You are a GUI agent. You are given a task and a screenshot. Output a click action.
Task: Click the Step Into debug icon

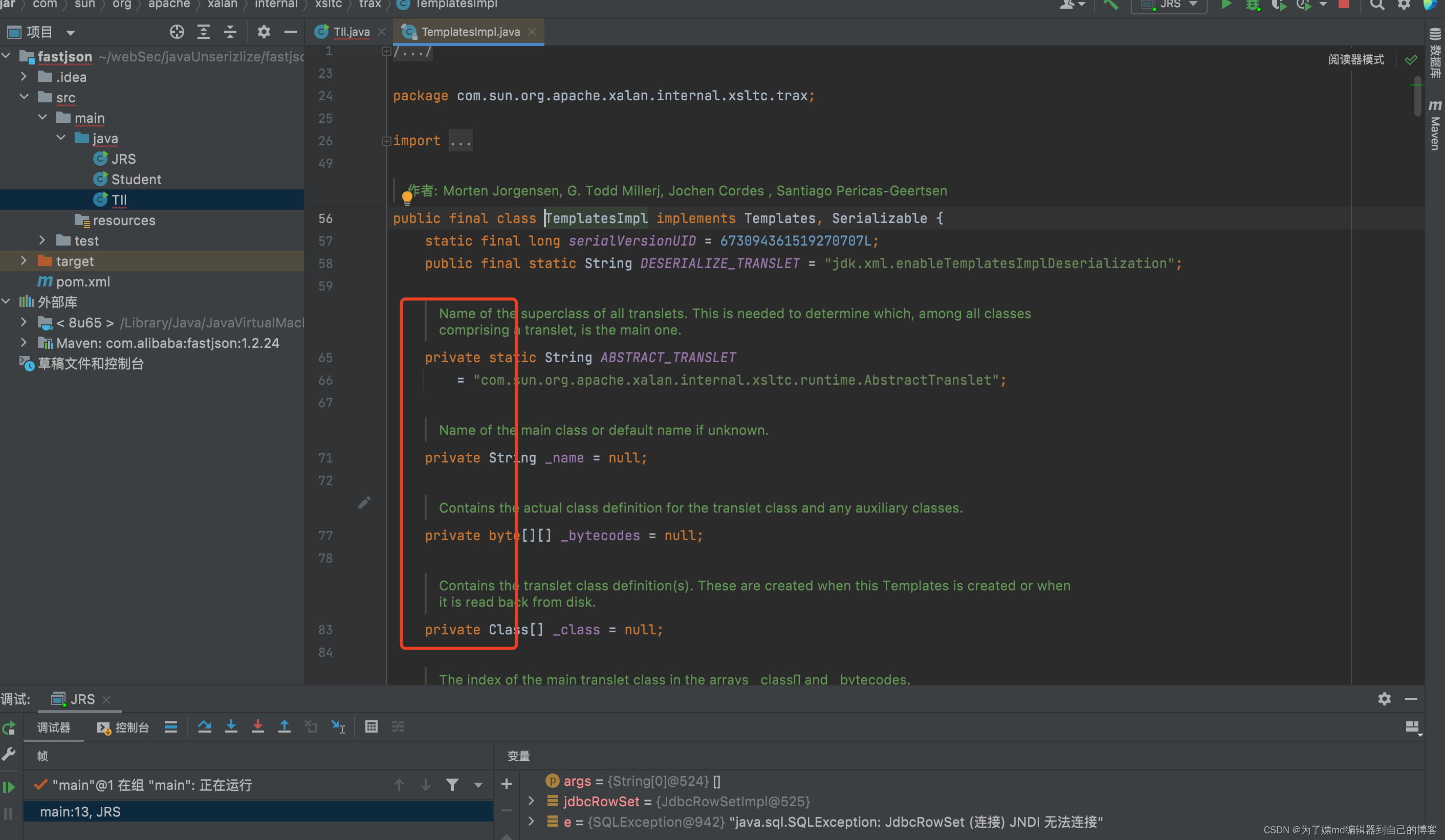[231, 726]
